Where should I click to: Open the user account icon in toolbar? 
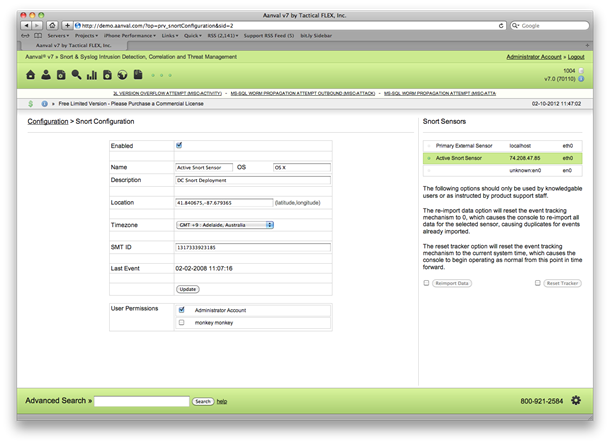tap(46, 75)
